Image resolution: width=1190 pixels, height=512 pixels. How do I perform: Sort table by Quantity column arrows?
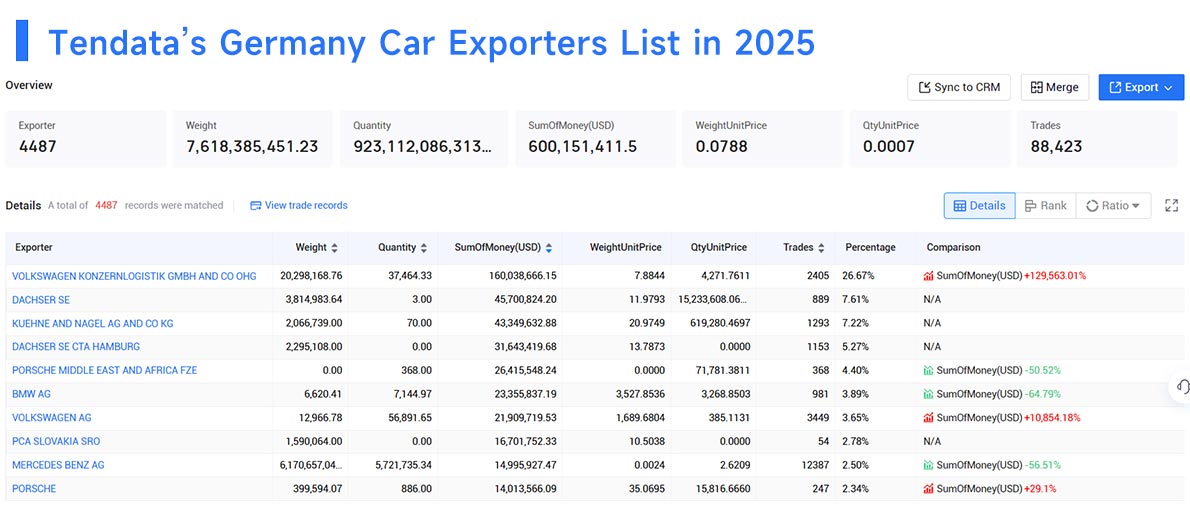(423, 247)
